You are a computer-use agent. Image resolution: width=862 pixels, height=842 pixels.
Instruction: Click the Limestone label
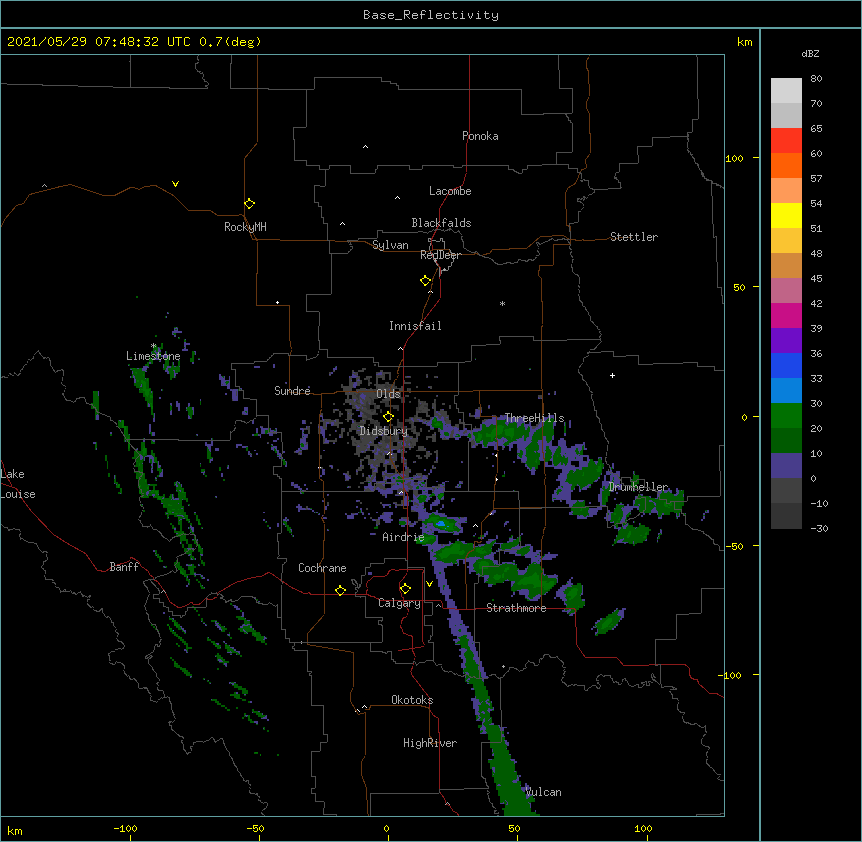coord(153,356)
